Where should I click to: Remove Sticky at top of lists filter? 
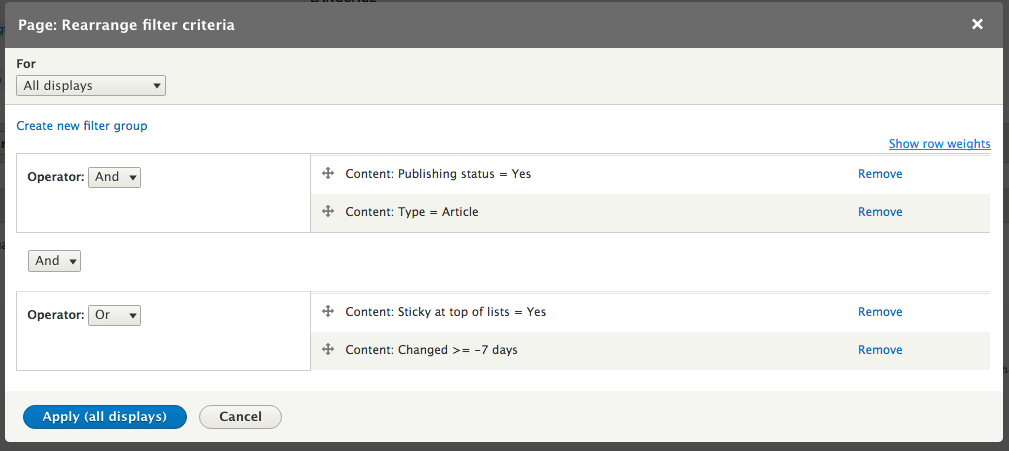880,312
